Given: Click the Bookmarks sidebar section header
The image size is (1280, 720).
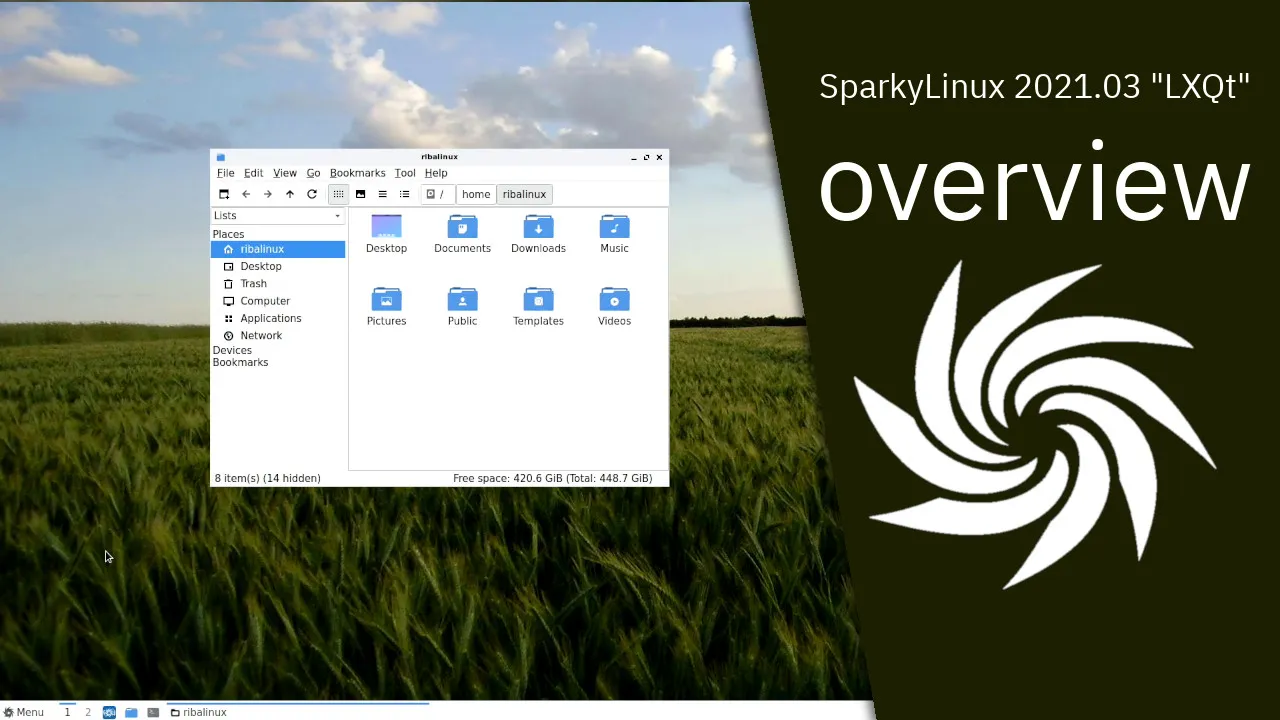Looking at the screenshot, I should pyautogui.click(x=240, y=363).
